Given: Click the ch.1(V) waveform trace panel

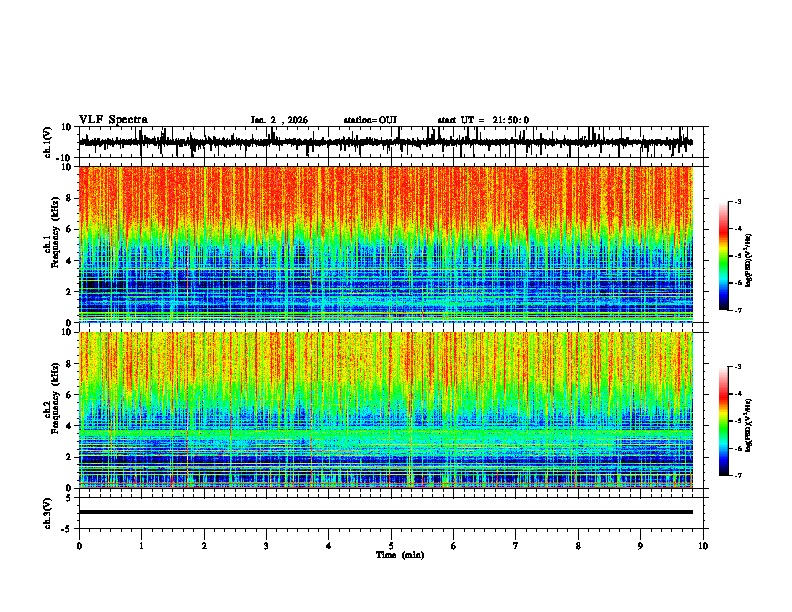Looking at the screenshot, I should [x=391, y=142].
